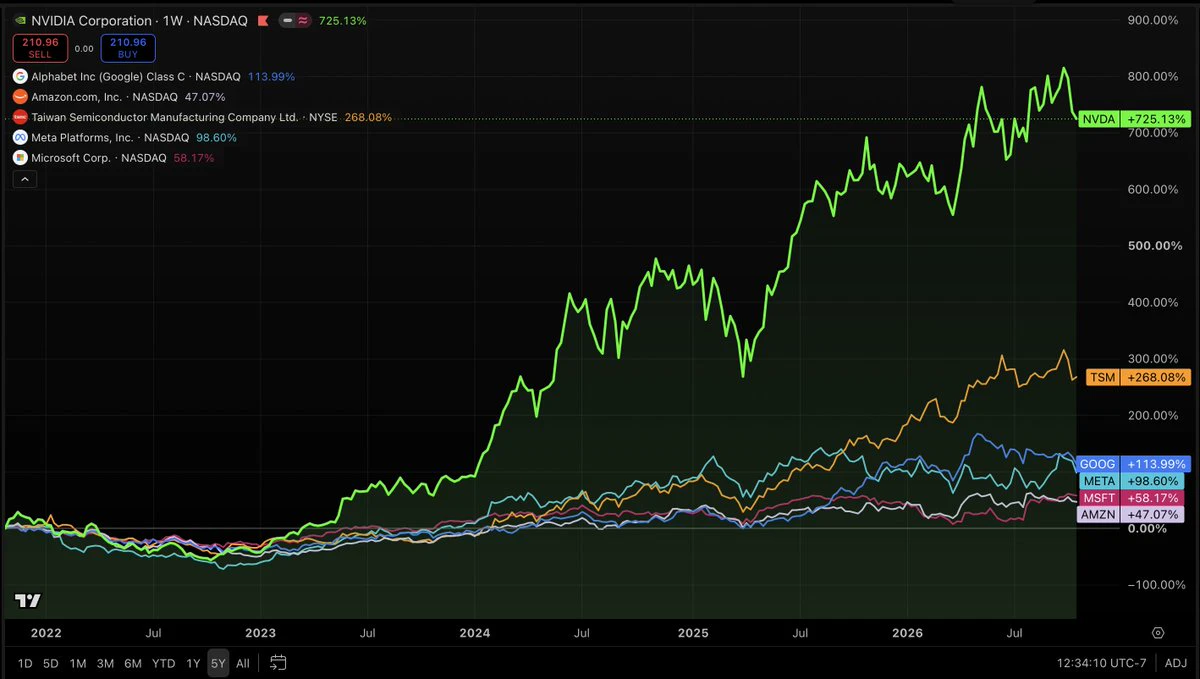
Task: Open chart settings gear on the time axis
Action: [x=1158, y=633]
